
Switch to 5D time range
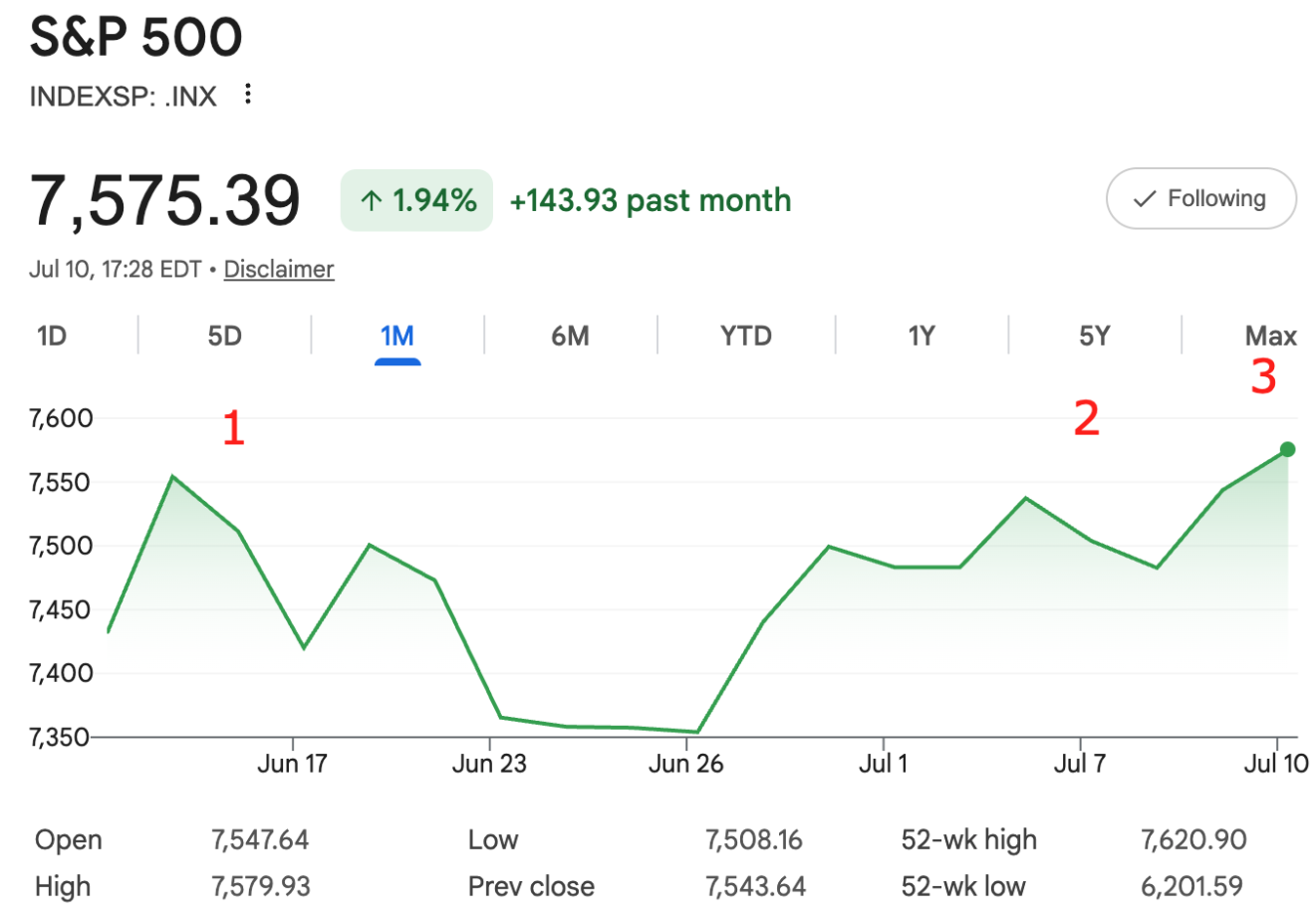point(225,337)
